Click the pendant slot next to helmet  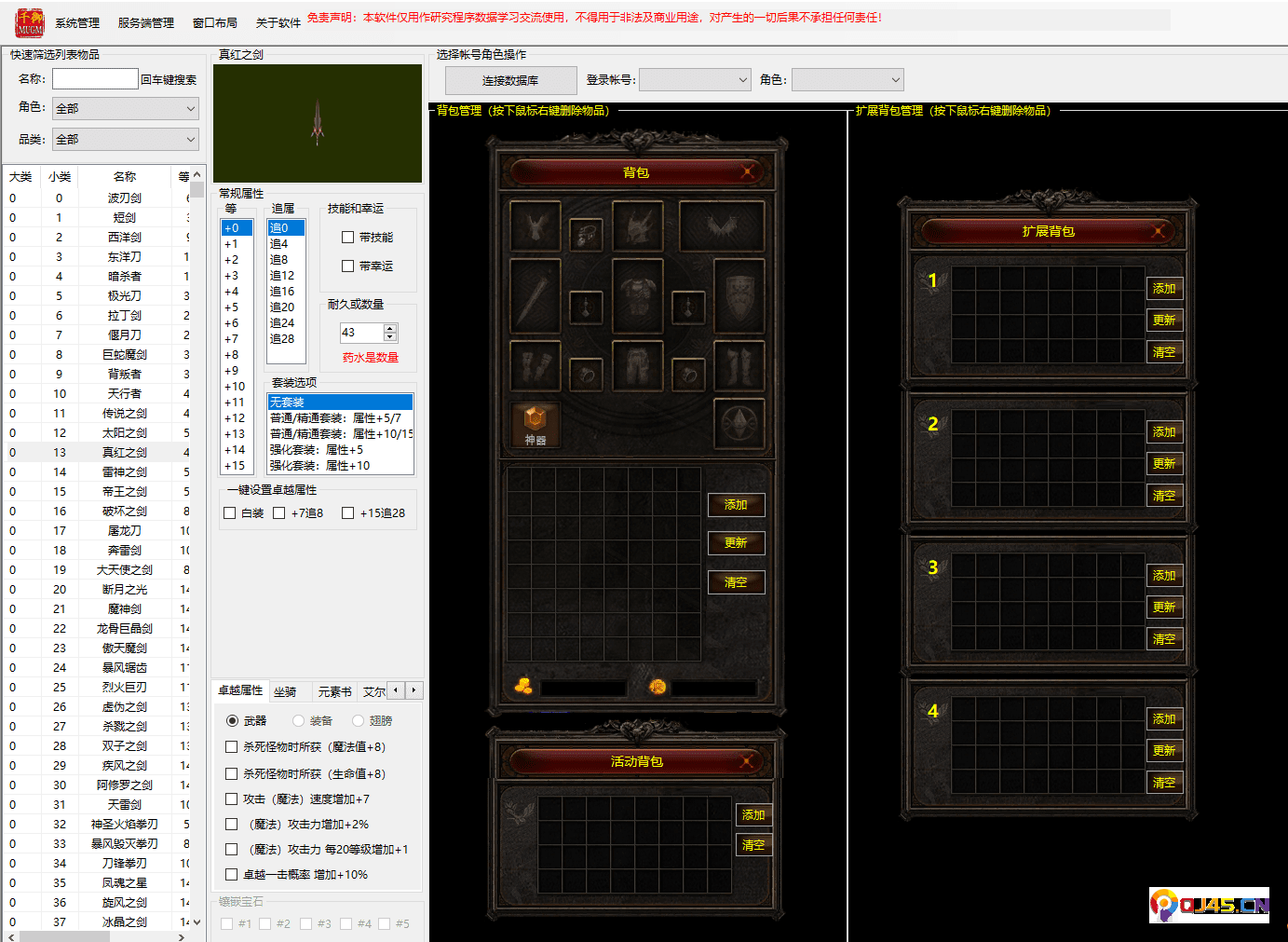tap(586, 236)
